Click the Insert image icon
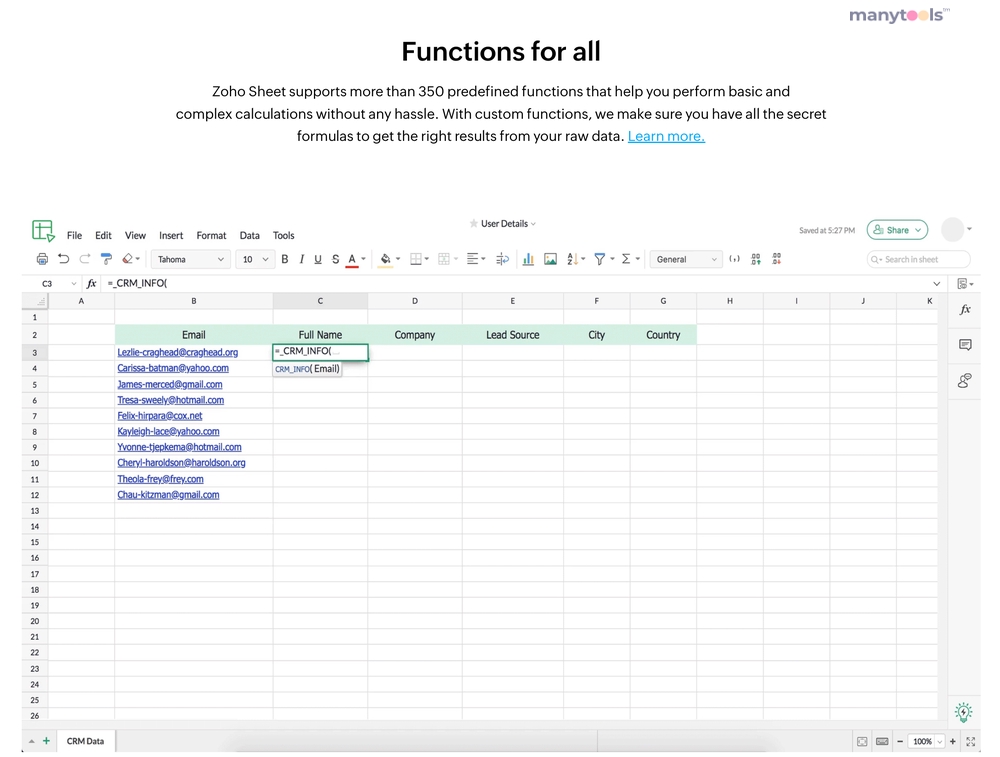The width and height of the screenshot is (1000, 757). coord(550,259)
